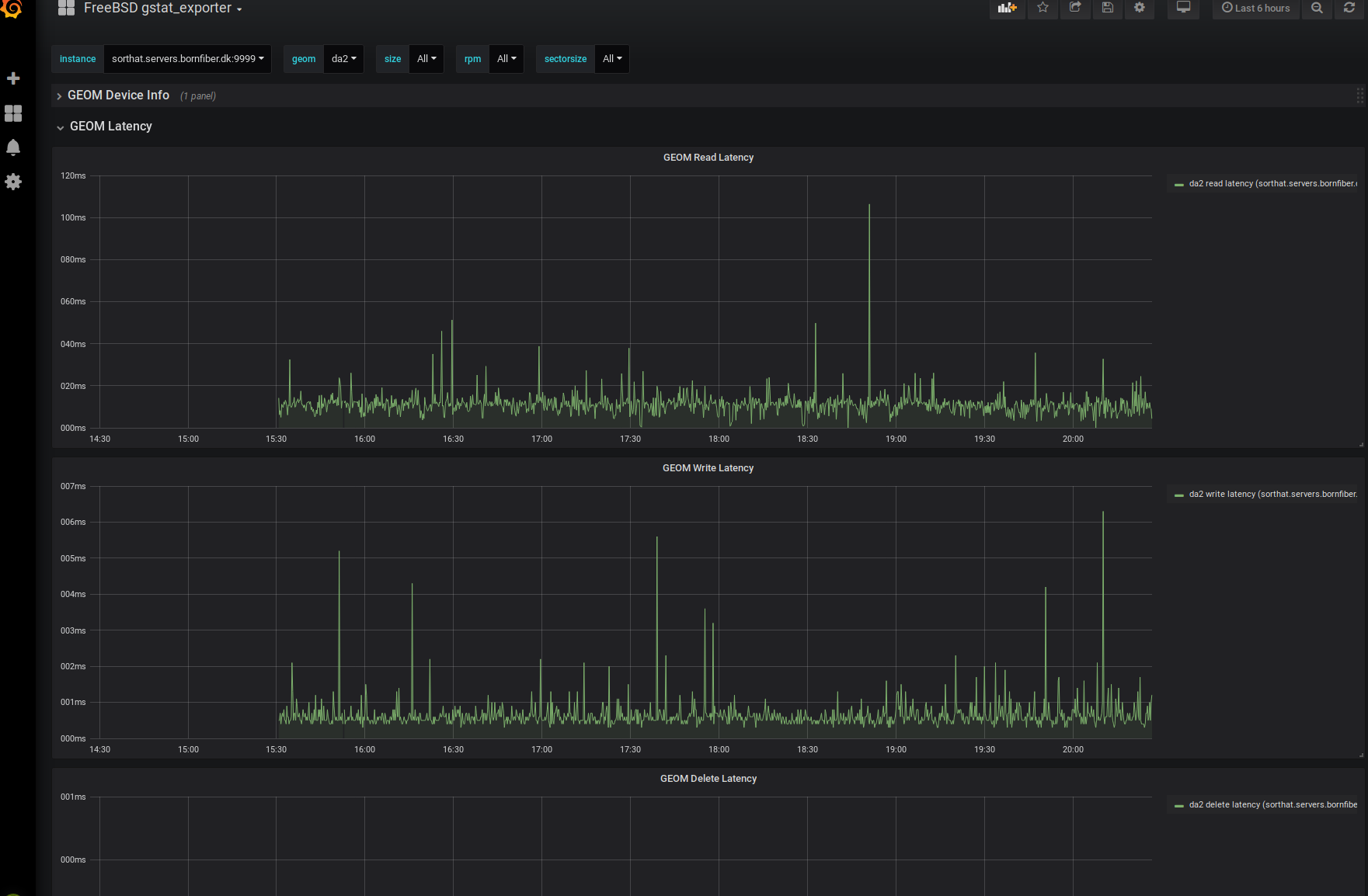
Task: Open Alerting bell in sidebar
Action: (13, 148)
